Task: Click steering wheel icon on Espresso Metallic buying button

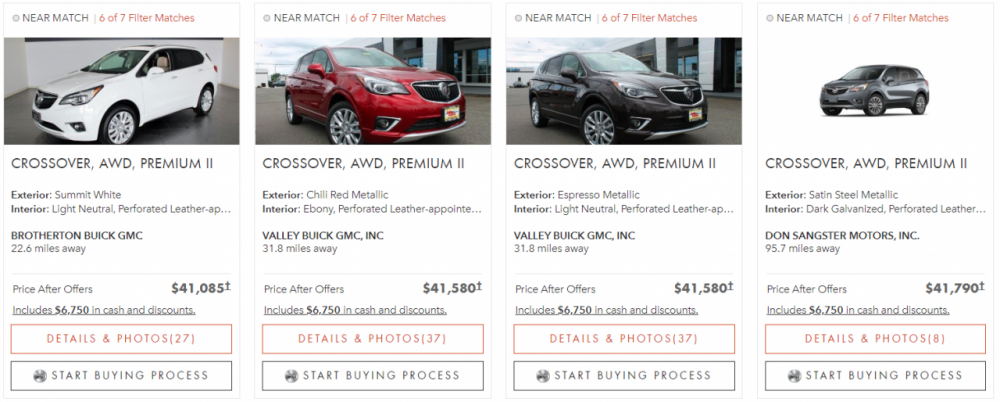Action: click(x=542, y=376)
